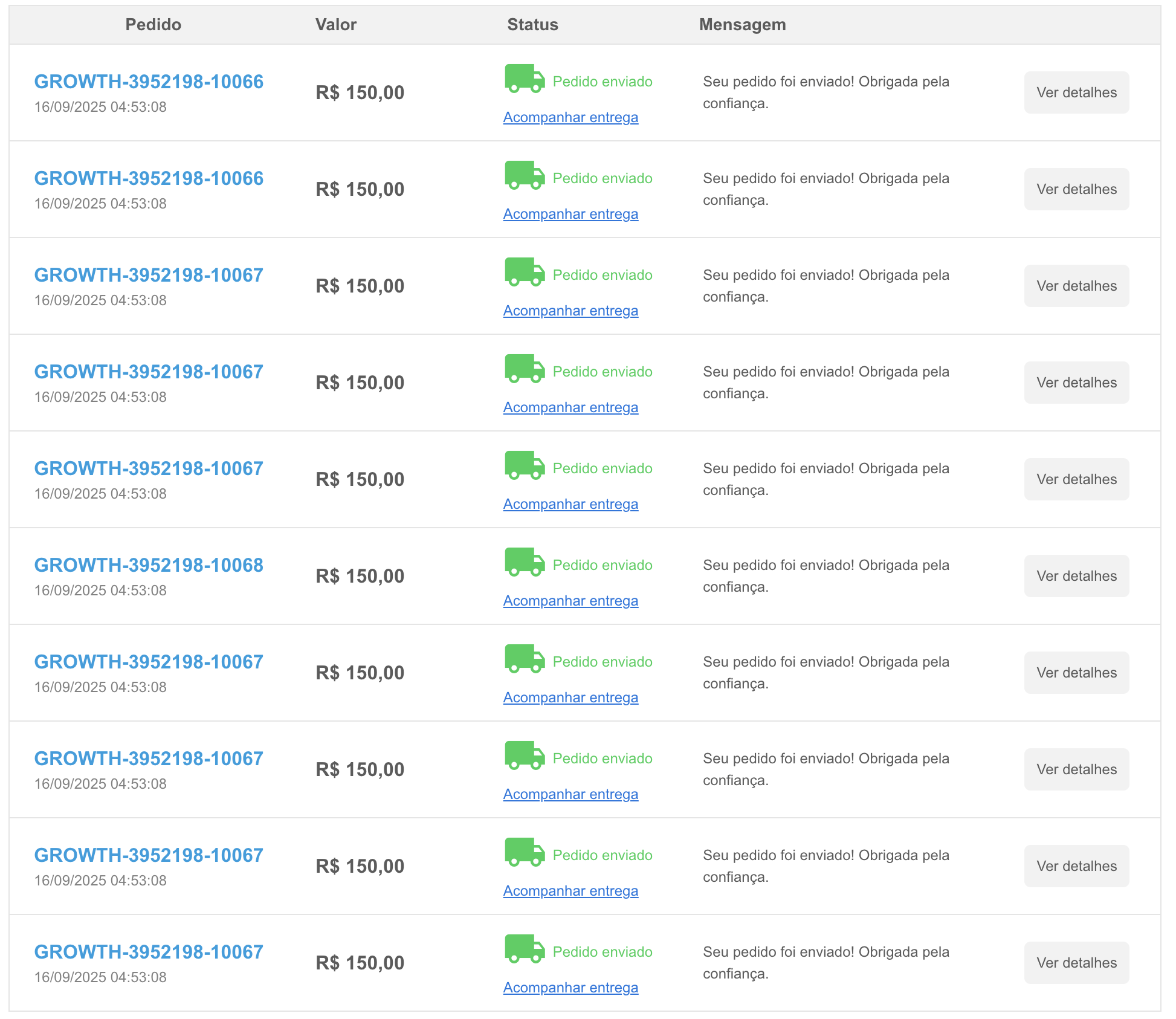Click the Valor column header
This screenshot has height=1019, width=1176.
coord(336,25)
